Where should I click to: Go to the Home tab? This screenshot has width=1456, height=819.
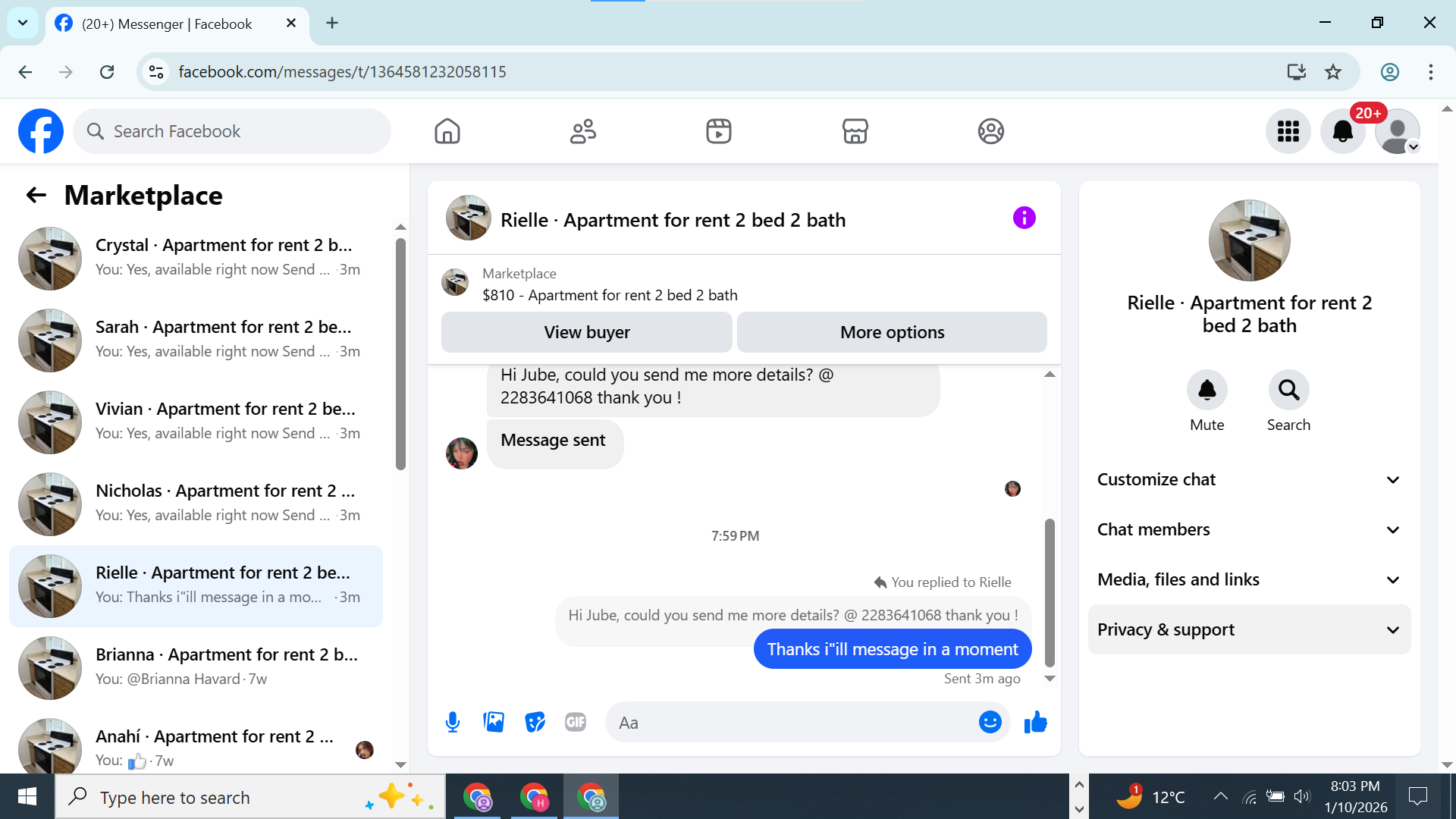447,131
